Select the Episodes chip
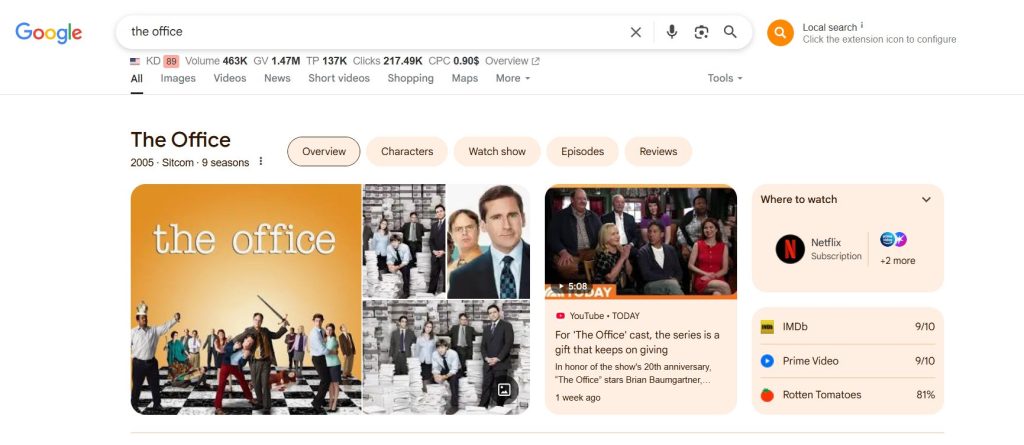Image resolution: width=1024 pixels, height=445 pixels. tap(582, 152)
